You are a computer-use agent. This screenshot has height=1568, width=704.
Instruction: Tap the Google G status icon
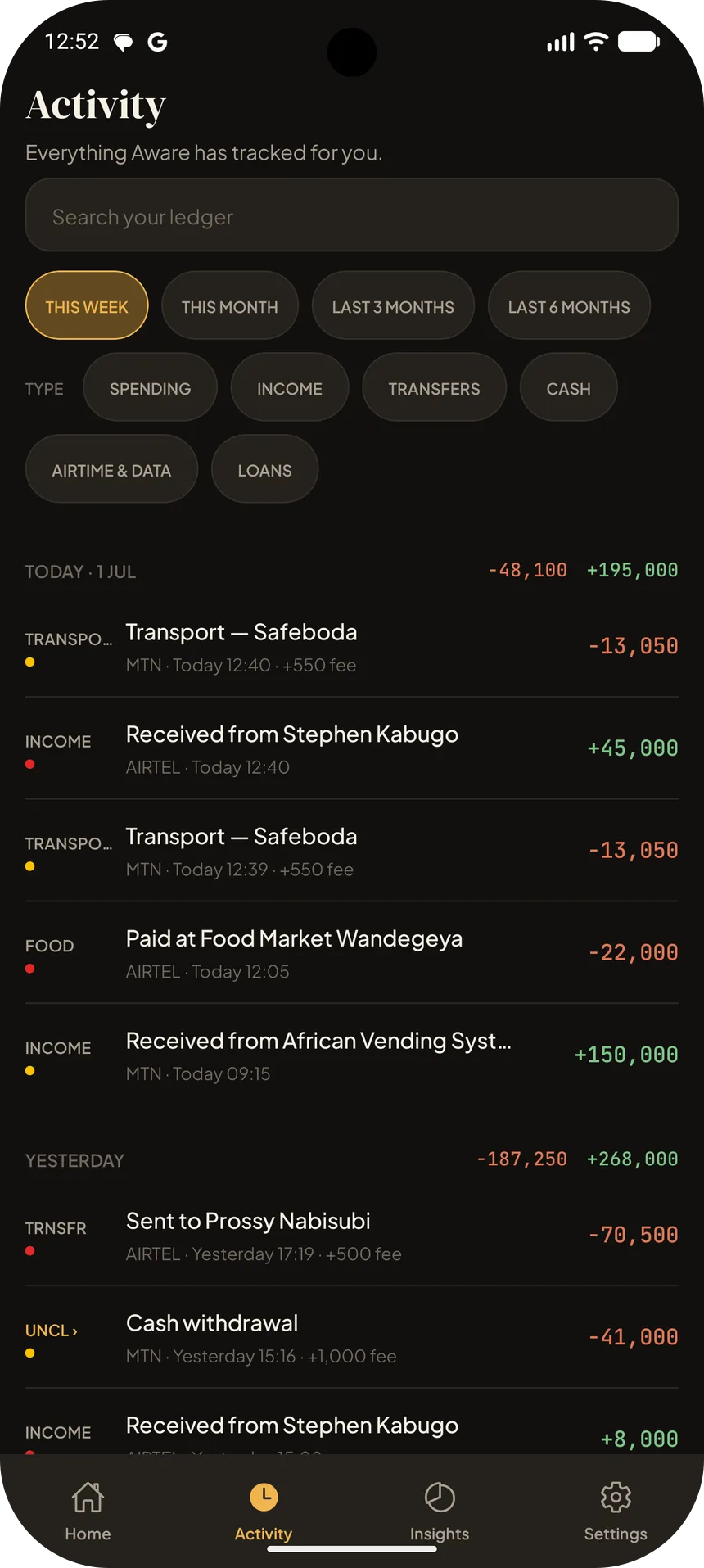pyautogui.click(x=157, y=42)
